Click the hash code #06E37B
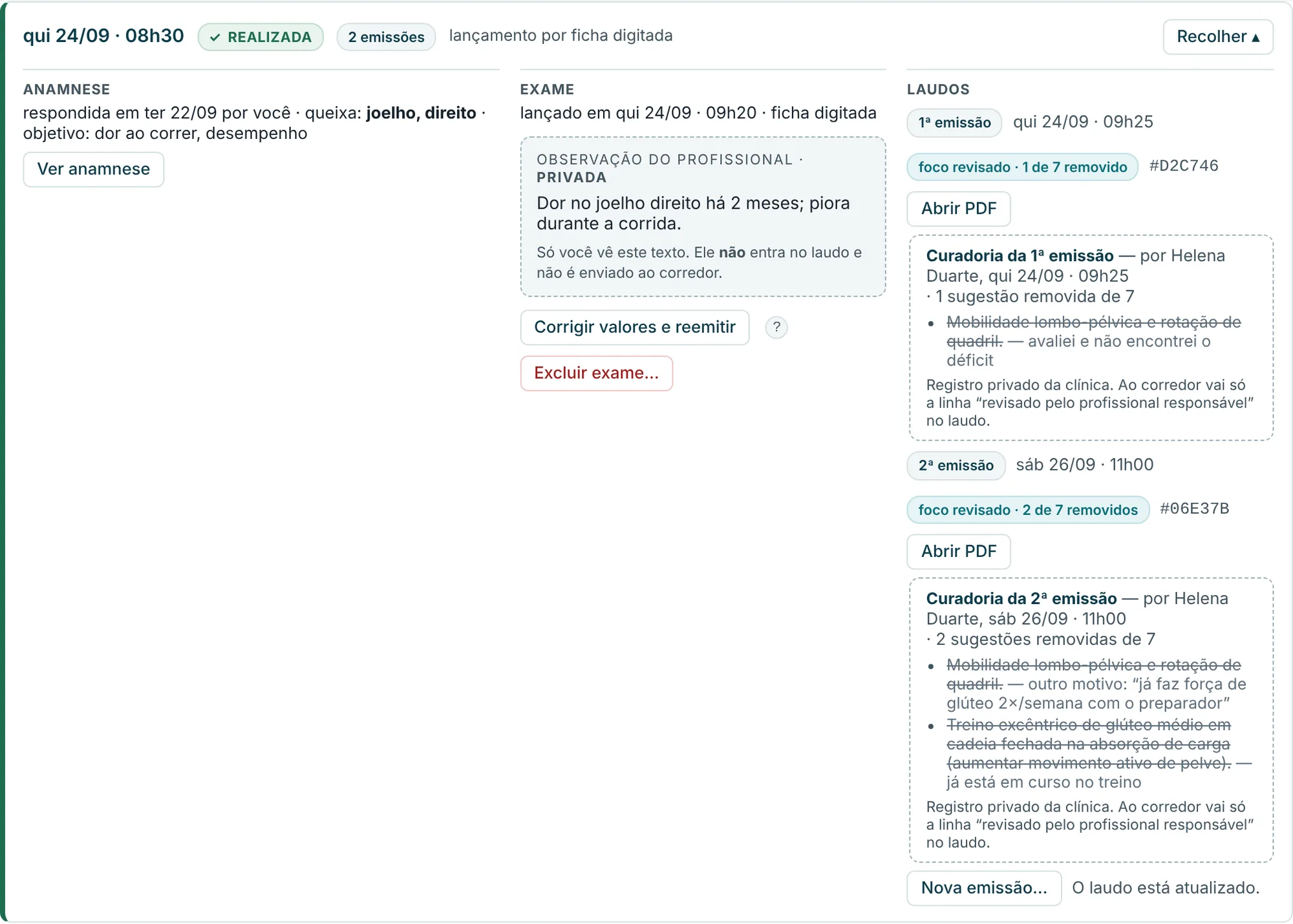Viewport: 1293px width, 924px height. click(1195, 509)
